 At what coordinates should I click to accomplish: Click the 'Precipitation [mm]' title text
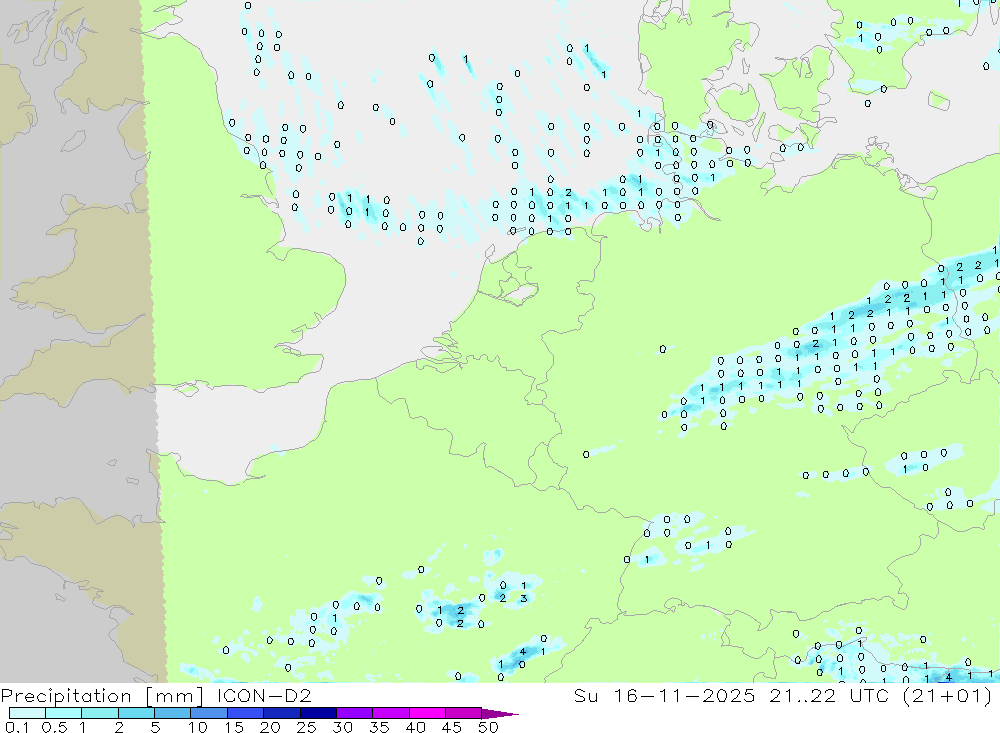coord(102,695)
